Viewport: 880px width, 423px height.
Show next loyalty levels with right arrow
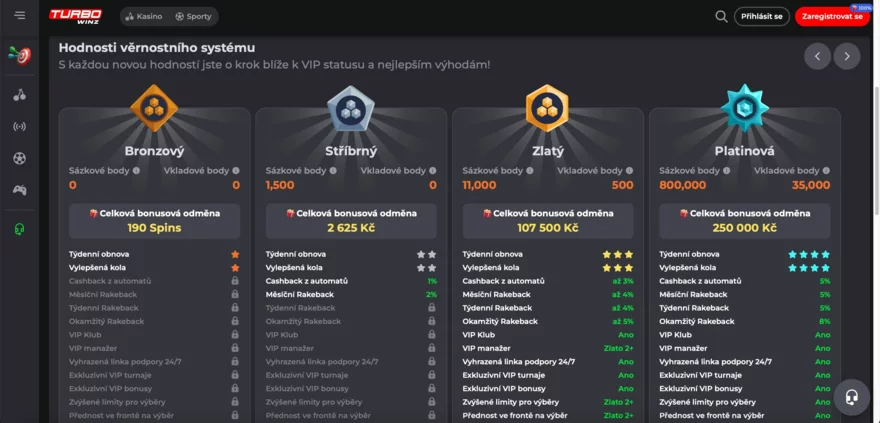tap(847, 56)
